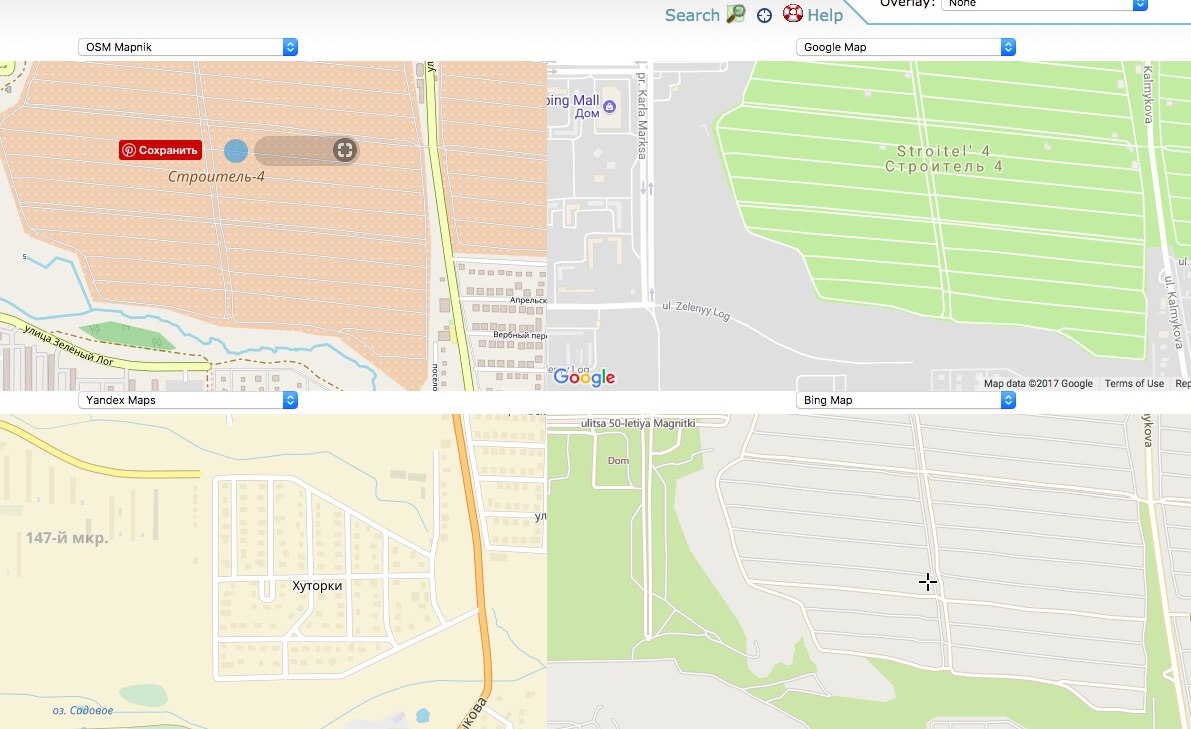Open the Google Map layer selector
Screen dimensions: 1191x729
pyautogui.click(x=905, y=47)
